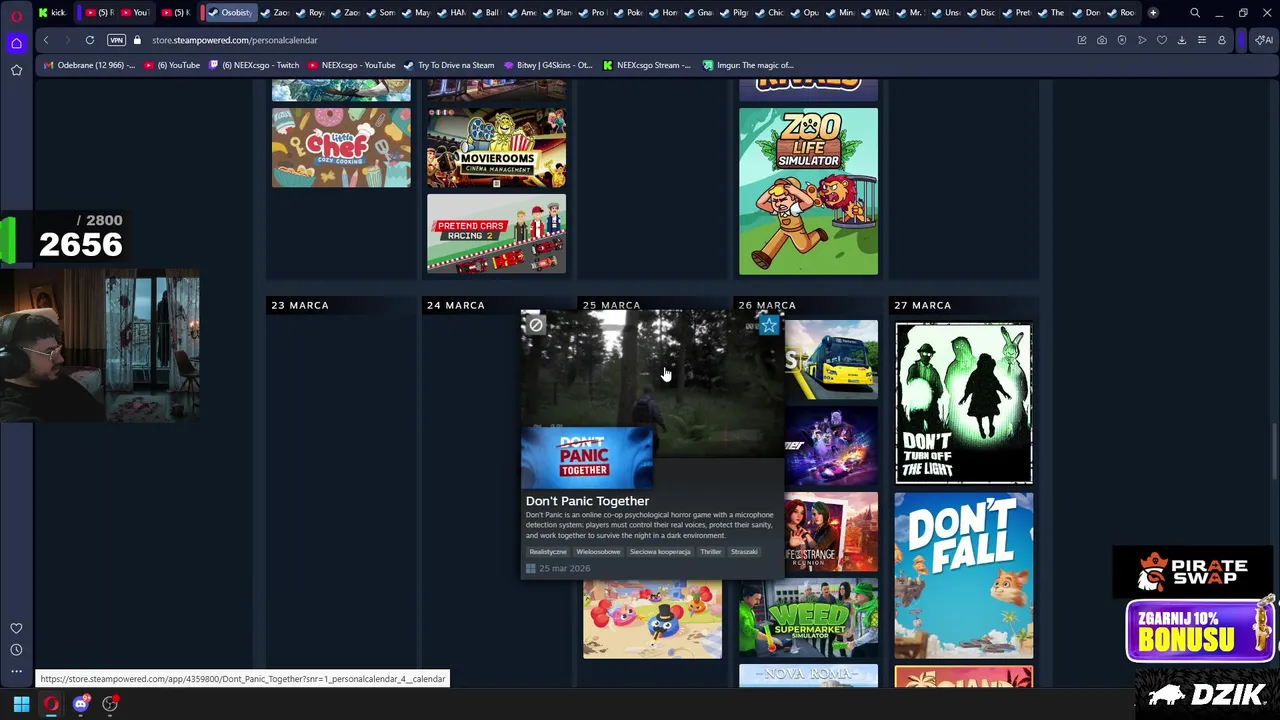
Task: Go forward using the browser forward arrow
Action: (67, 40)
